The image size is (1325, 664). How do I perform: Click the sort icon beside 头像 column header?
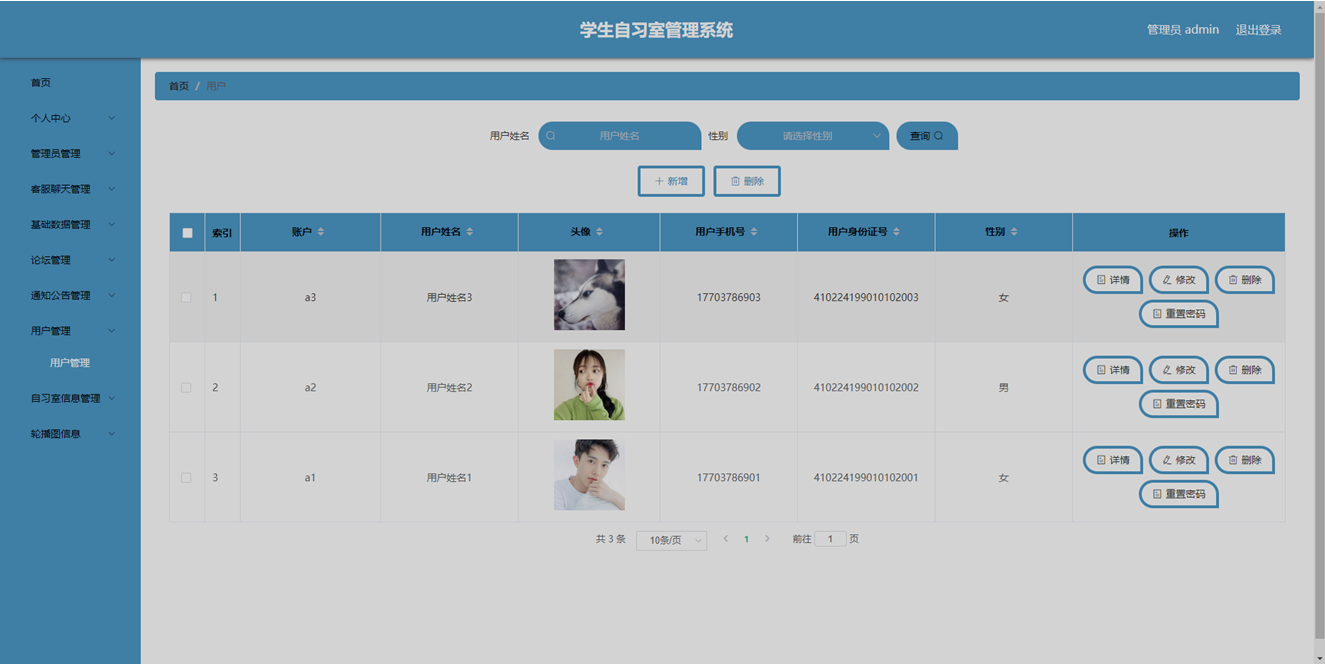click(x=600, y=232)
